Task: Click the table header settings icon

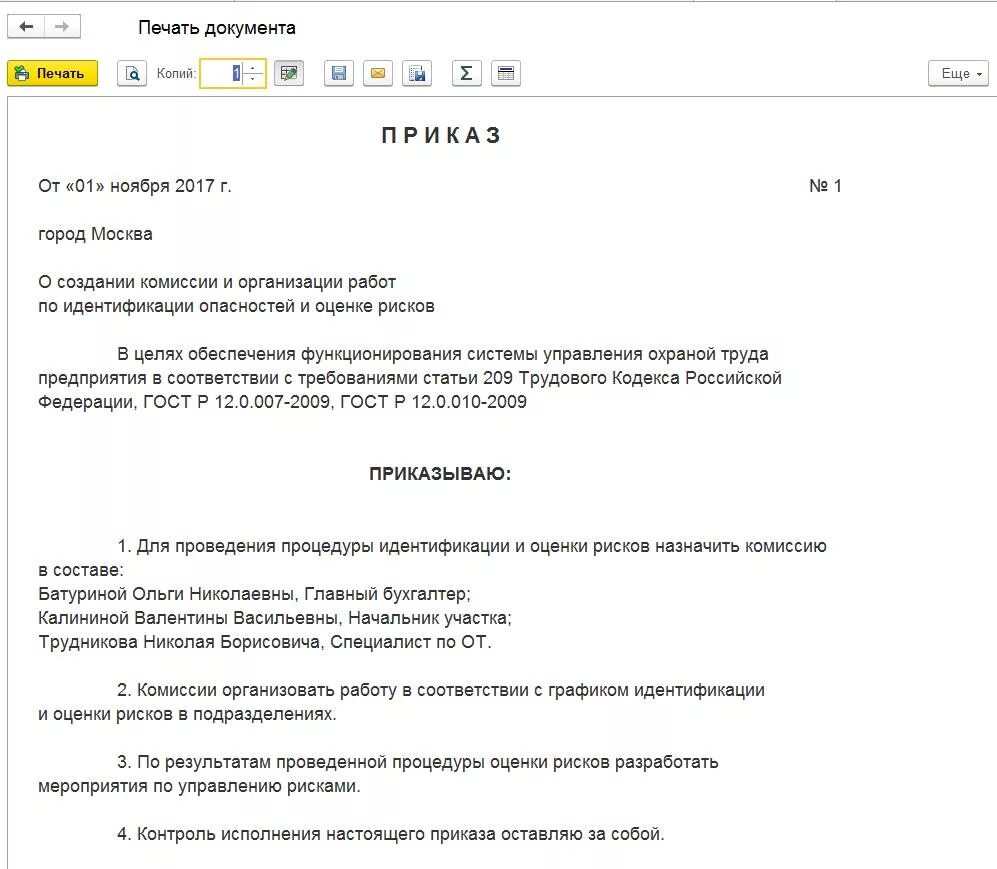Action: [505, 73]
